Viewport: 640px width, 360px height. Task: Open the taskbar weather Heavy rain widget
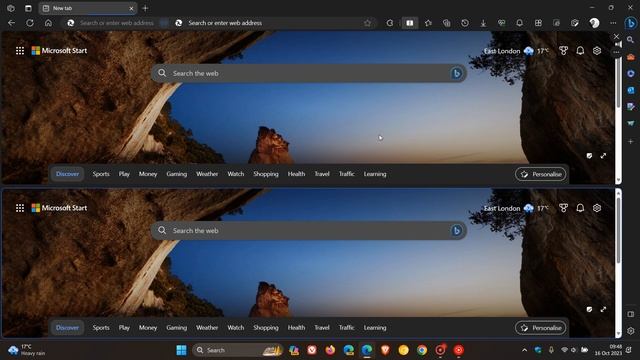(x=27, y=350)
